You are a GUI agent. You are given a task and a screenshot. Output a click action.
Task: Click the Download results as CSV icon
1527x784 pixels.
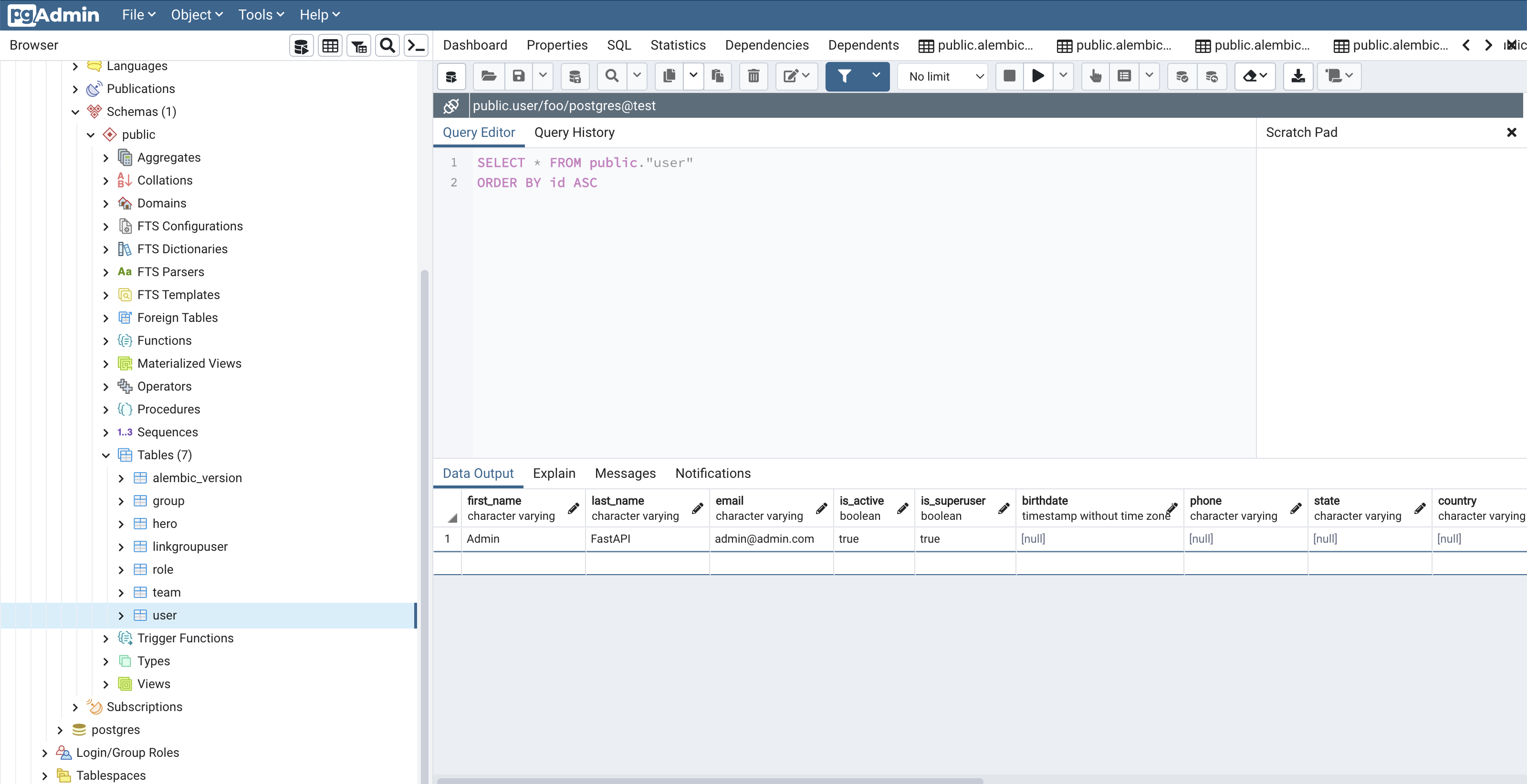pyautogui.click(x=1297, y=76)
